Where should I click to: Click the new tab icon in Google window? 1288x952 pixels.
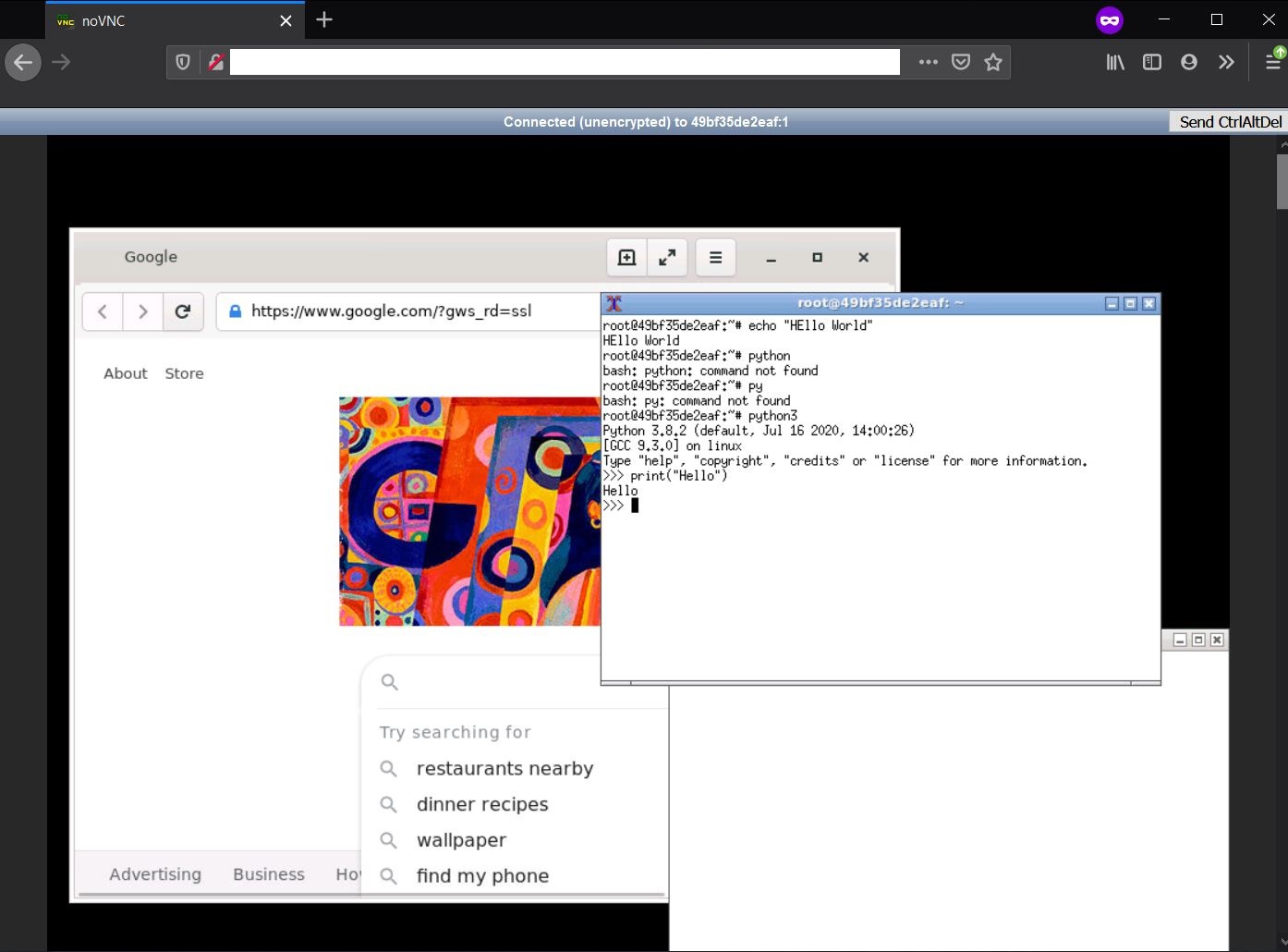(x=626, y=258)
